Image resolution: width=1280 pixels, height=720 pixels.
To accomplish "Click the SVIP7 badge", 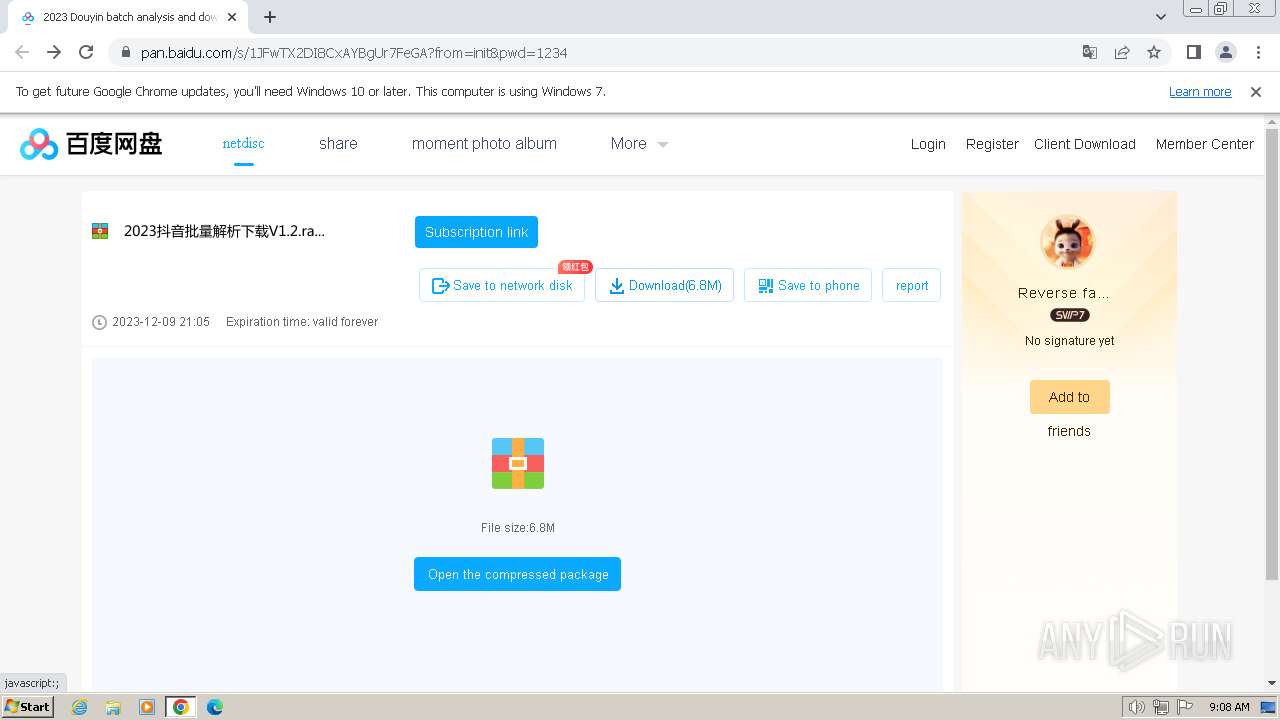I will point(1069,315).
